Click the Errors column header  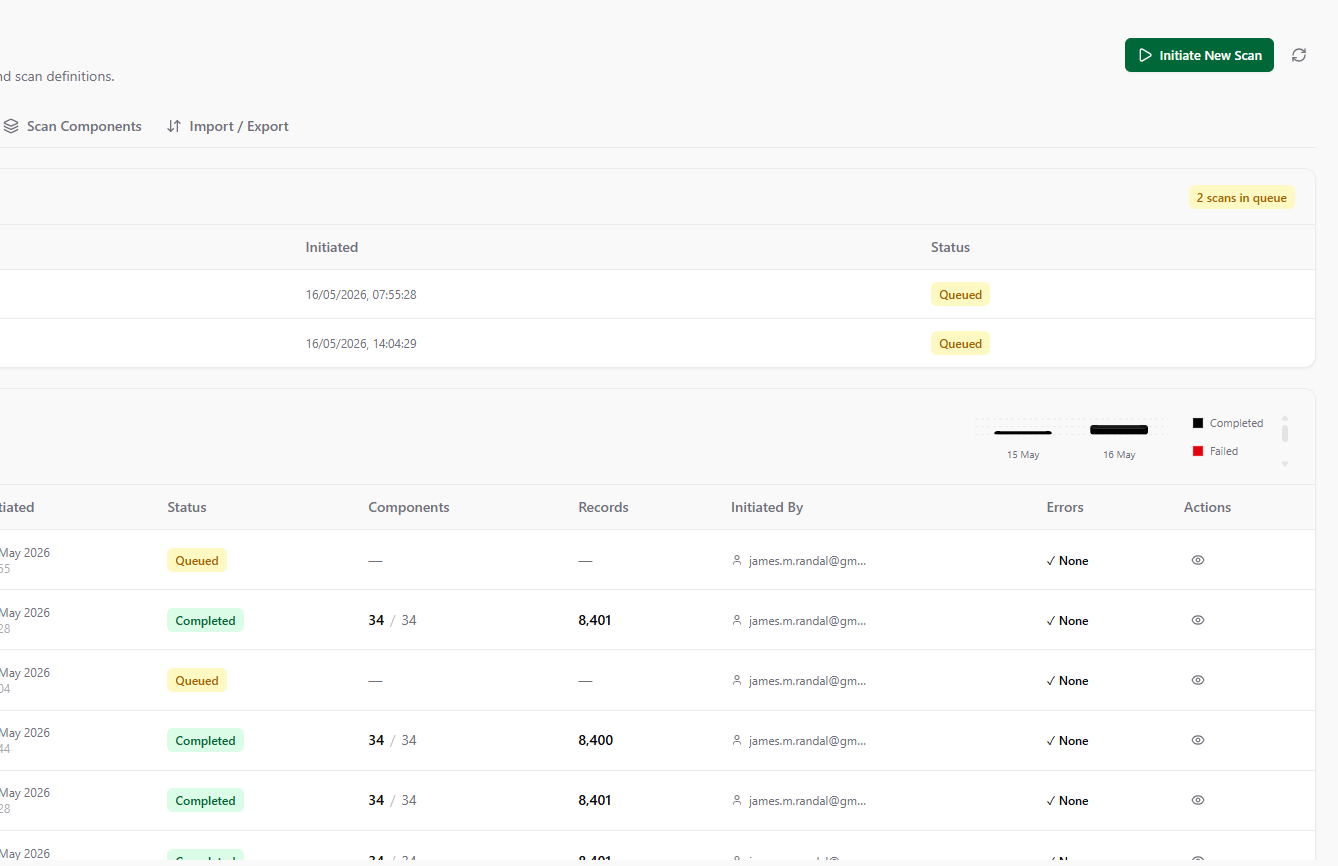tap(1065, 507)
